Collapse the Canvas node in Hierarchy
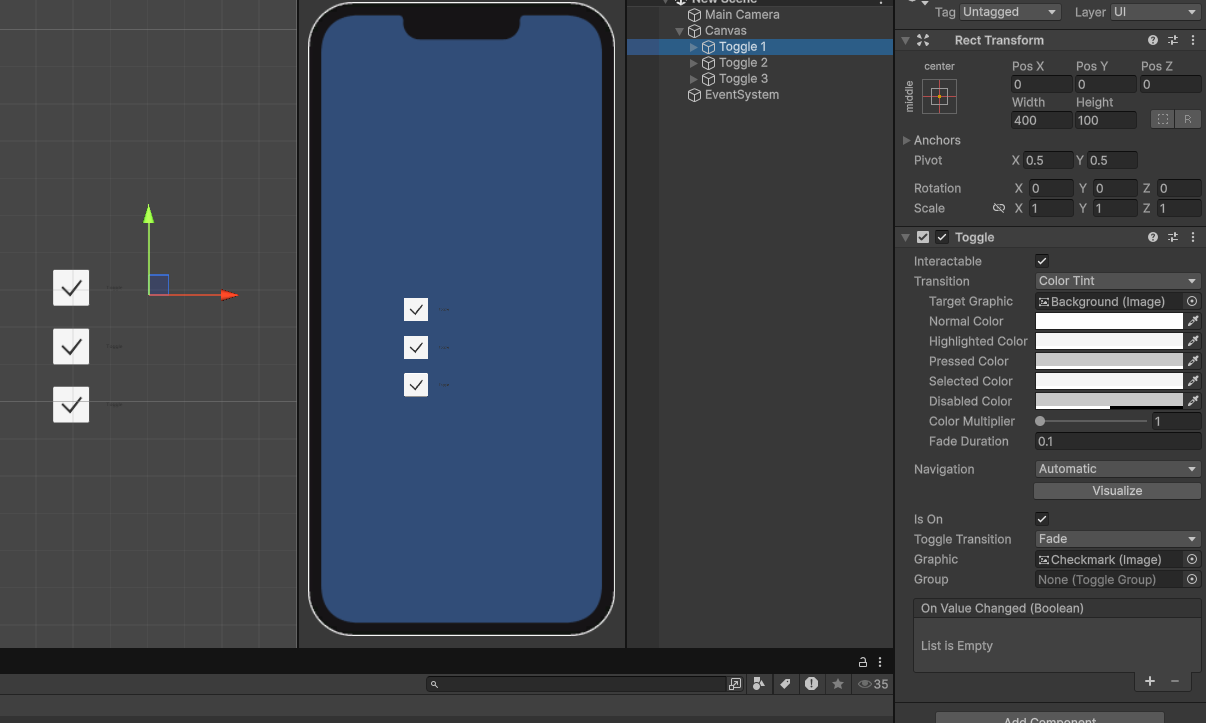The height and width of the screenshot is (723, 1206). [680, 31]
